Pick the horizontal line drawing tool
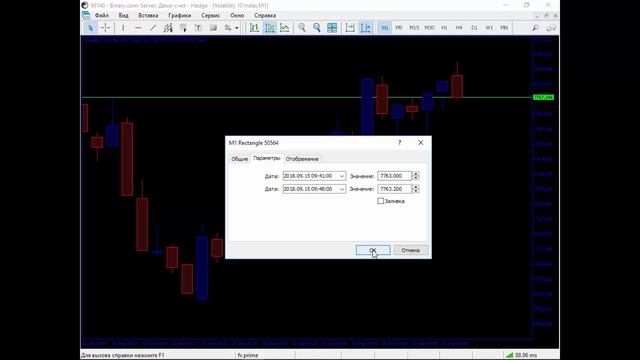 click(138, 28)
